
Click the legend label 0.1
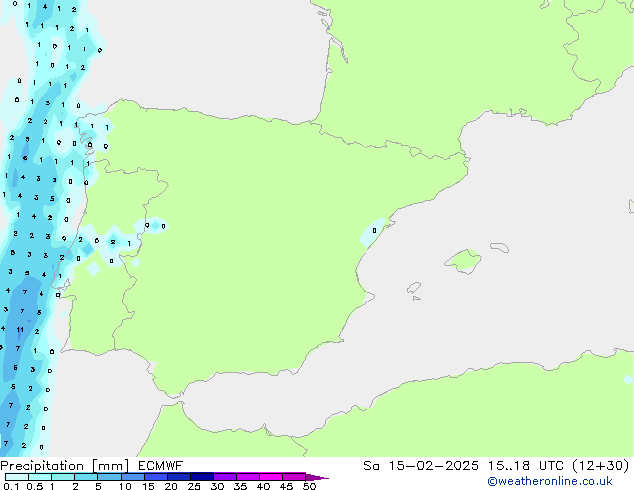click(x=11, y=486)
